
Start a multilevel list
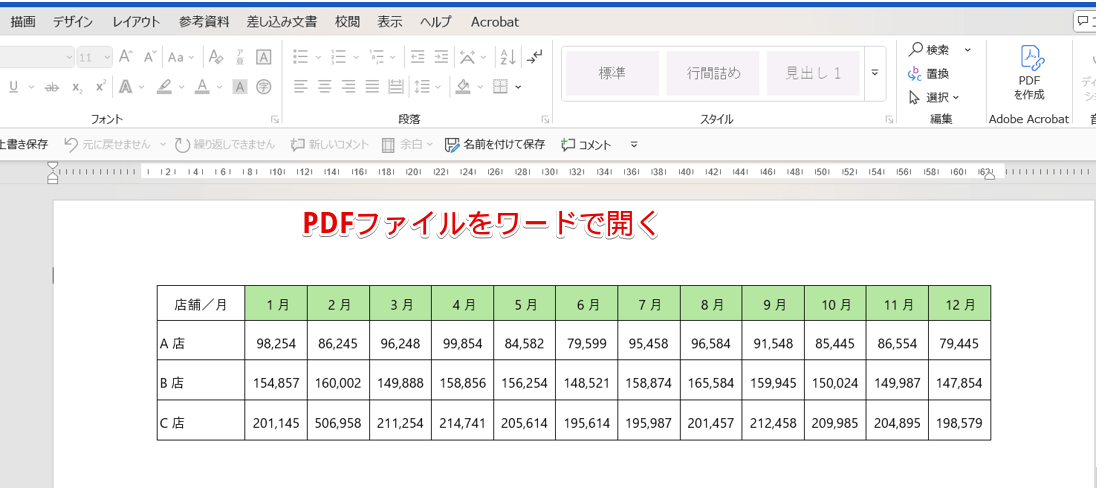coord(376,57)
